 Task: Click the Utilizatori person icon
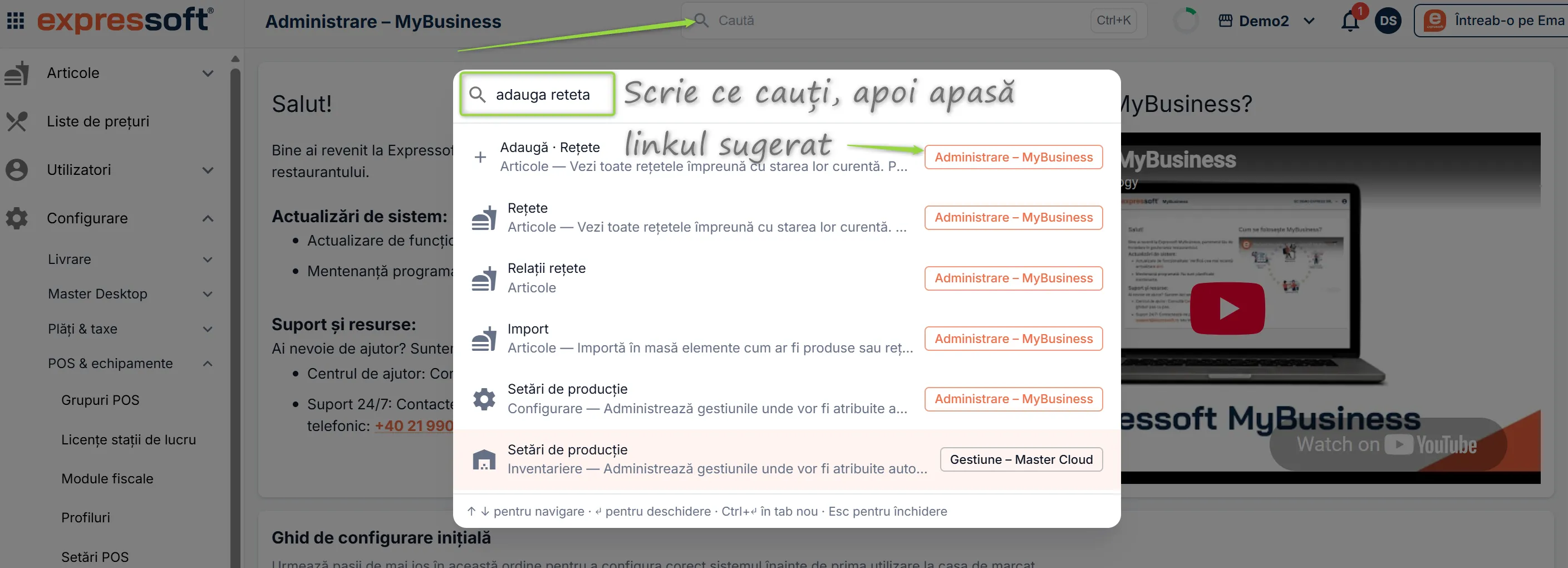click(17, 170)
